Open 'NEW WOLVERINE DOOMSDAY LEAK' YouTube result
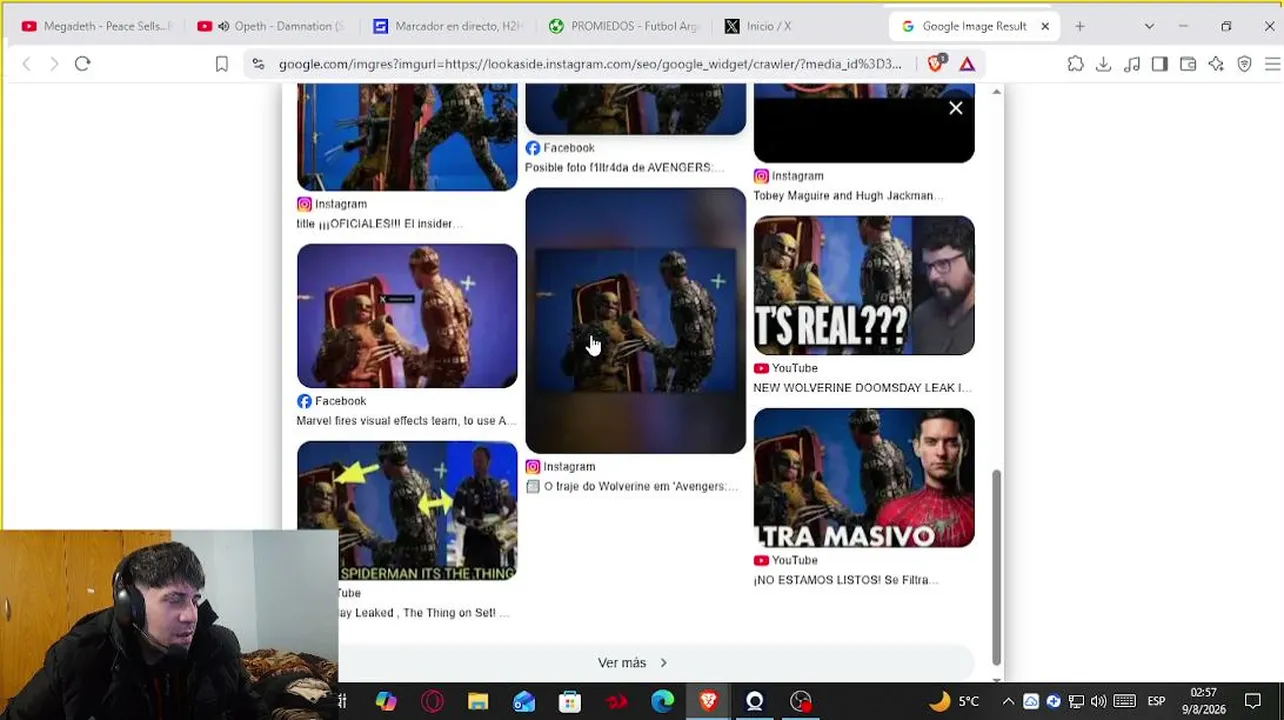The width and height of the screenshot is (1284, 720). (862, 388)
